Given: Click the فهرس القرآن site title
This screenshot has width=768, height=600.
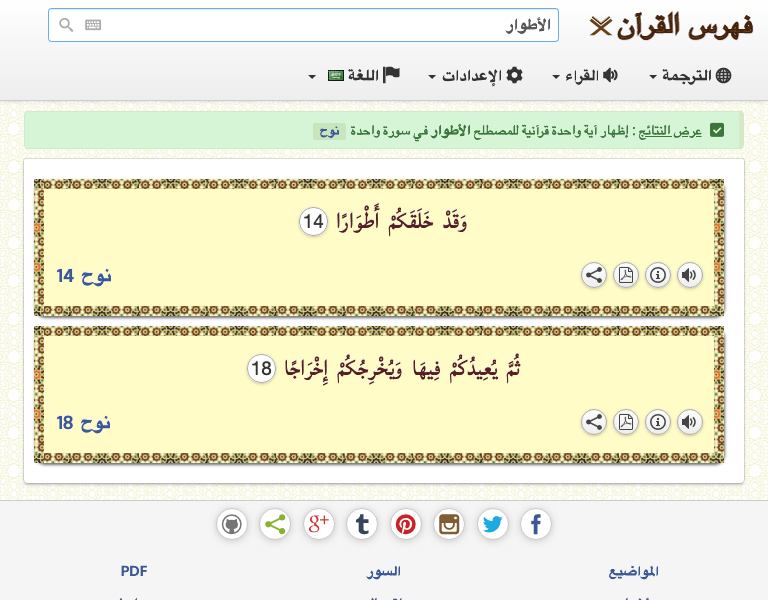Looking at the screenshot, I should pos(685,26).
